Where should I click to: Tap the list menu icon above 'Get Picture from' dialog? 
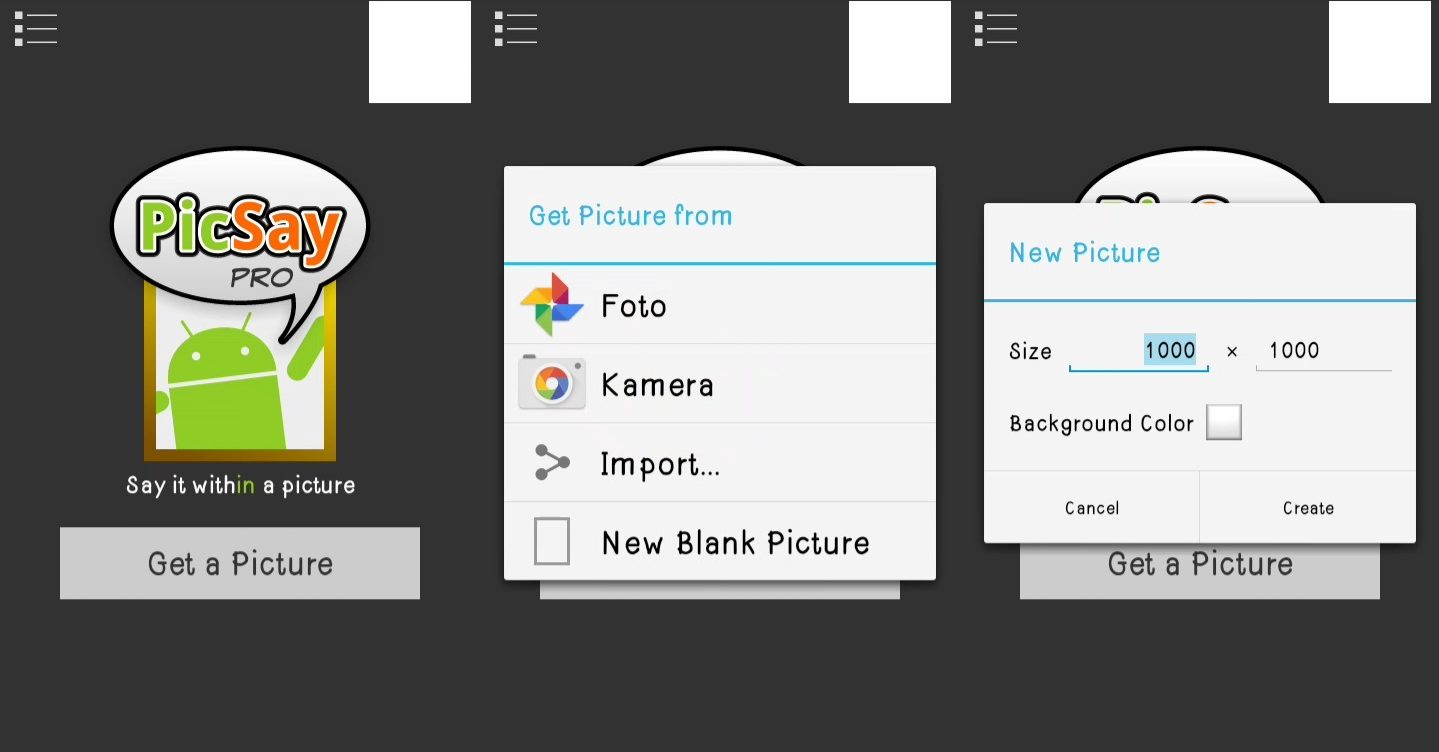click(x=516, y=29)
